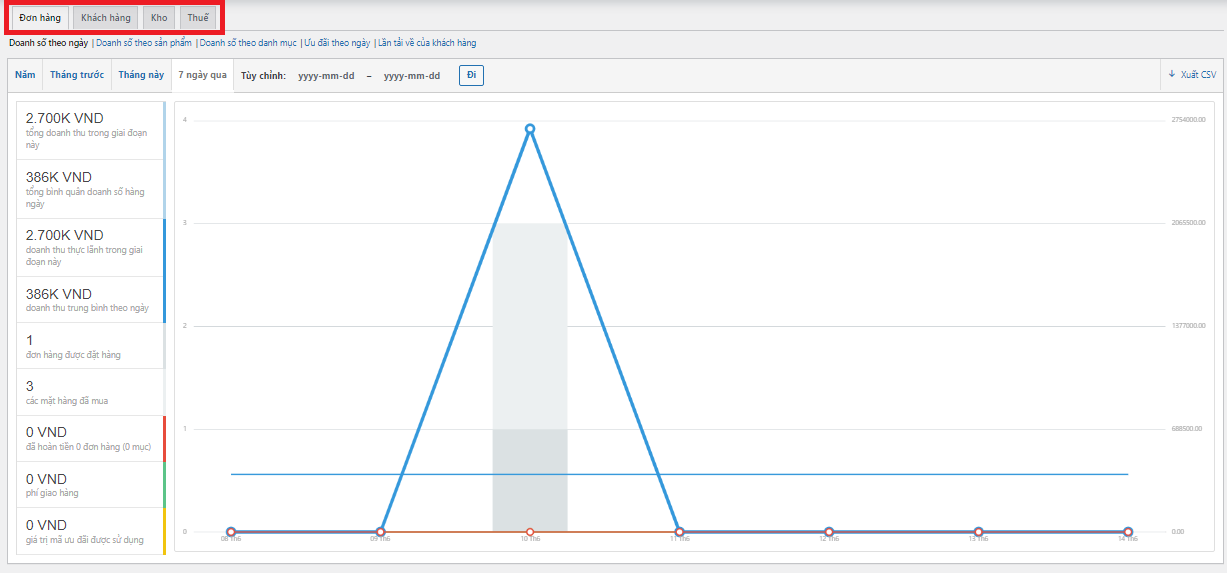Open Doanh số theo sản phẩm report
The height and width of the screenshot is (573, 1227).
[x=144, y=43]
